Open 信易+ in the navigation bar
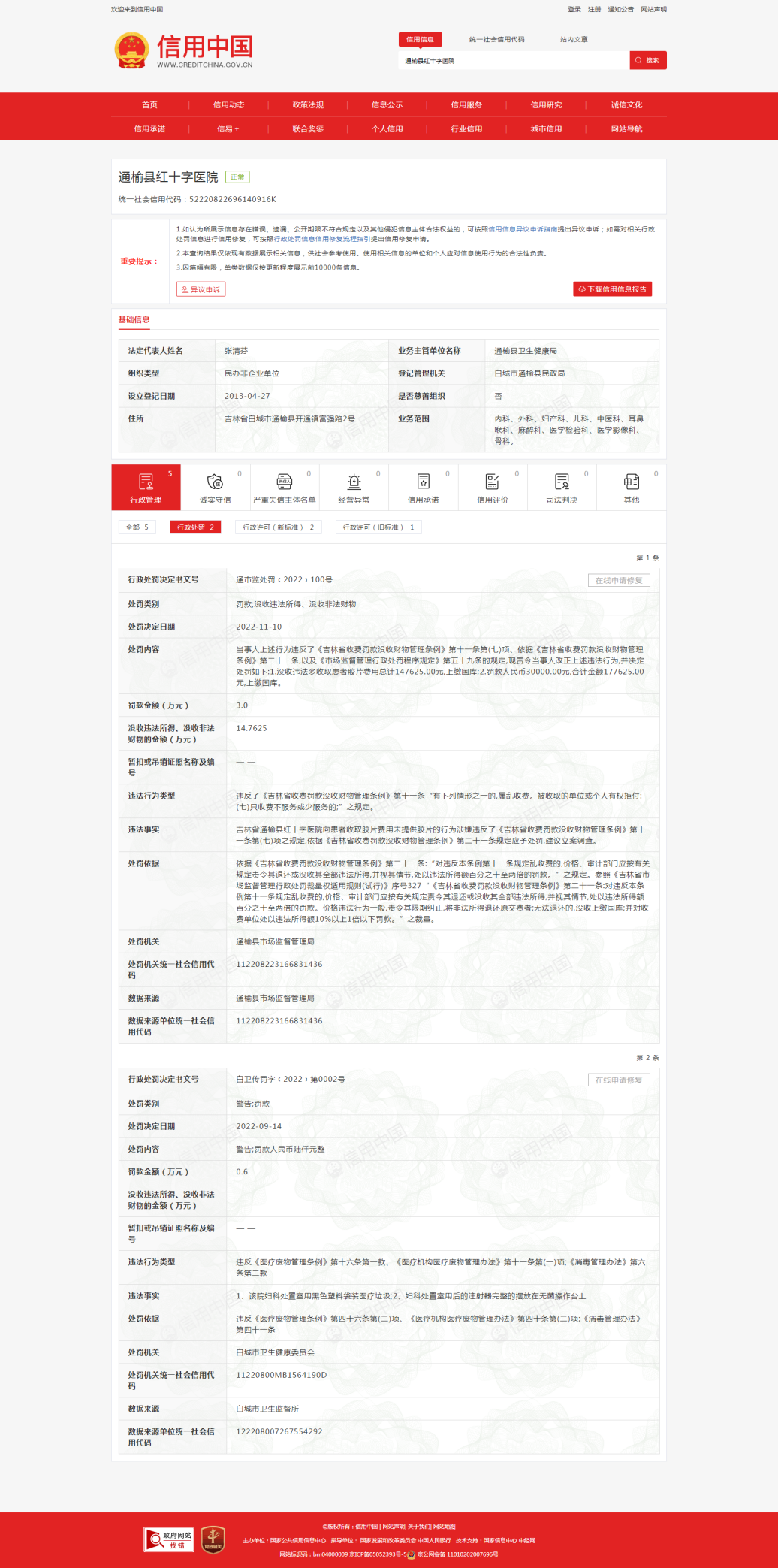Screen dimensions: 778x1568 click(x=228, y=129)
